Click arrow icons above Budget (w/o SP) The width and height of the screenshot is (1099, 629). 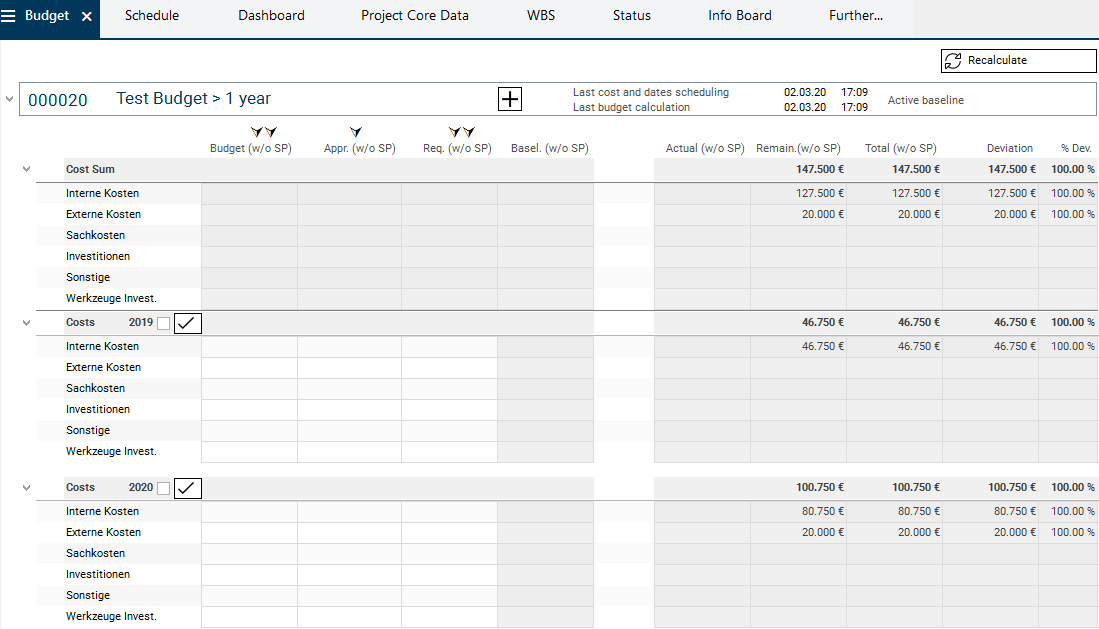point(264,132)
